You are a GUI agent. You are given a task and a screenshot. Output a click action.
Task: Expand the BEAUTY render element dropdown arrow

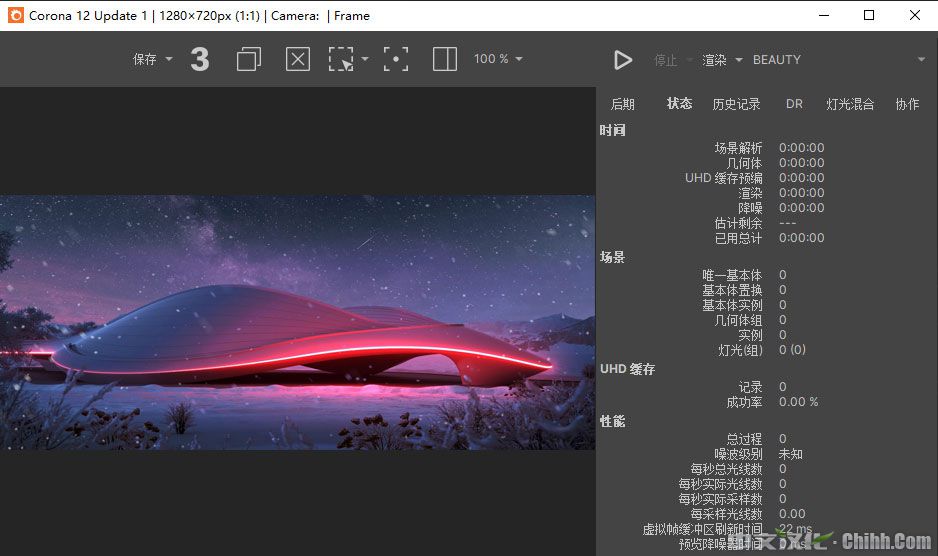(x=921, y=60)
